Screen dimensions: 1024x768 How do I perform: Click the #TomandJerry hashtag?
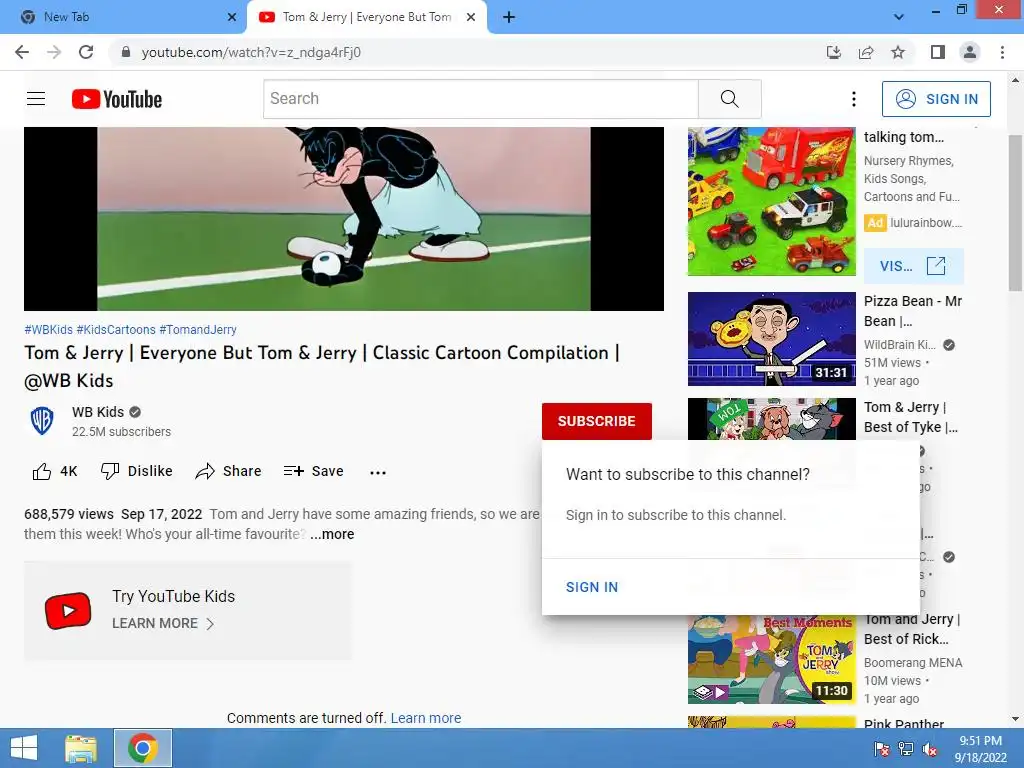pos(198,330)
